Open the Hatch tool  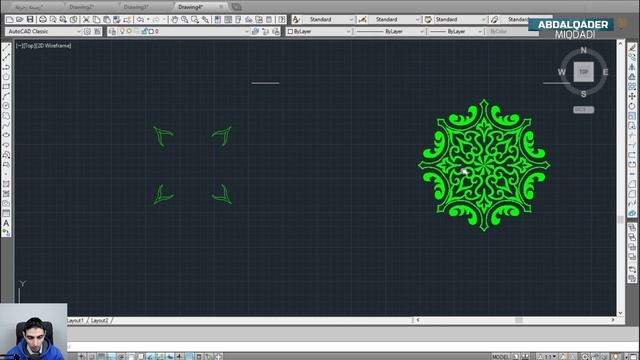[x=6, y=184]
